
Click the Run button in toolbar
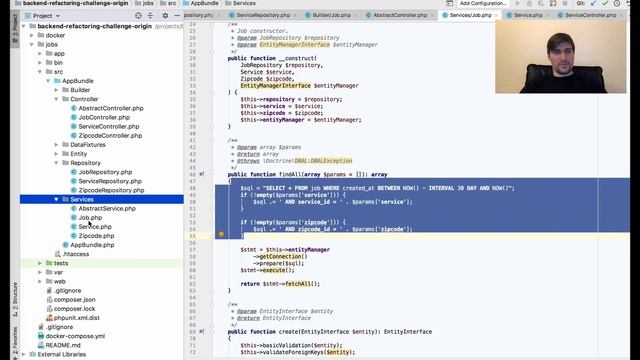pos(518,3)
